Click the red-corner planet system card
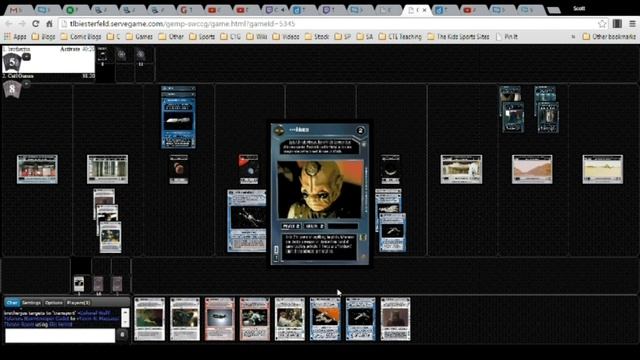The image size is (640, 360). [x=249, y=169]
